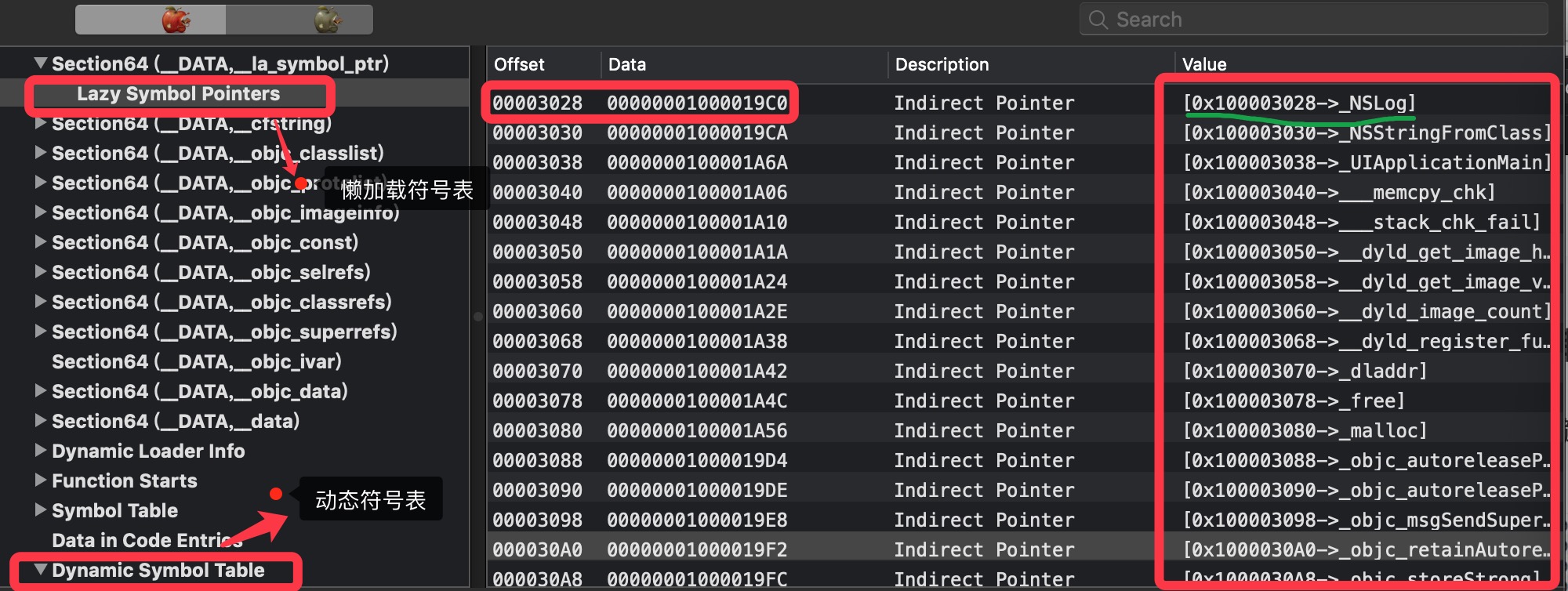Click the magnifier icon in Search
Viewport: 1568px width, 591px height.
coord(1098,20)
